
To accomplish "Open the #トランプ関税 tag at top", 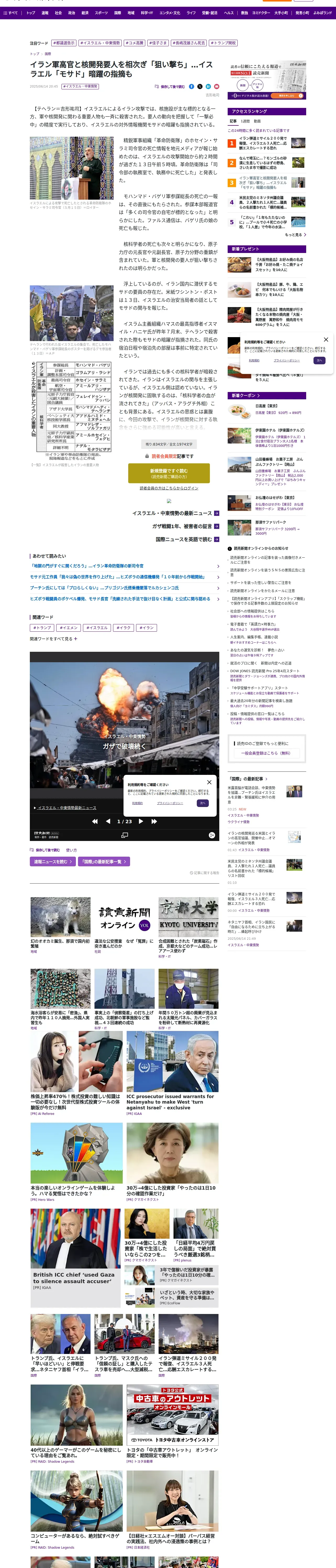I will click(x=223, y=43).
